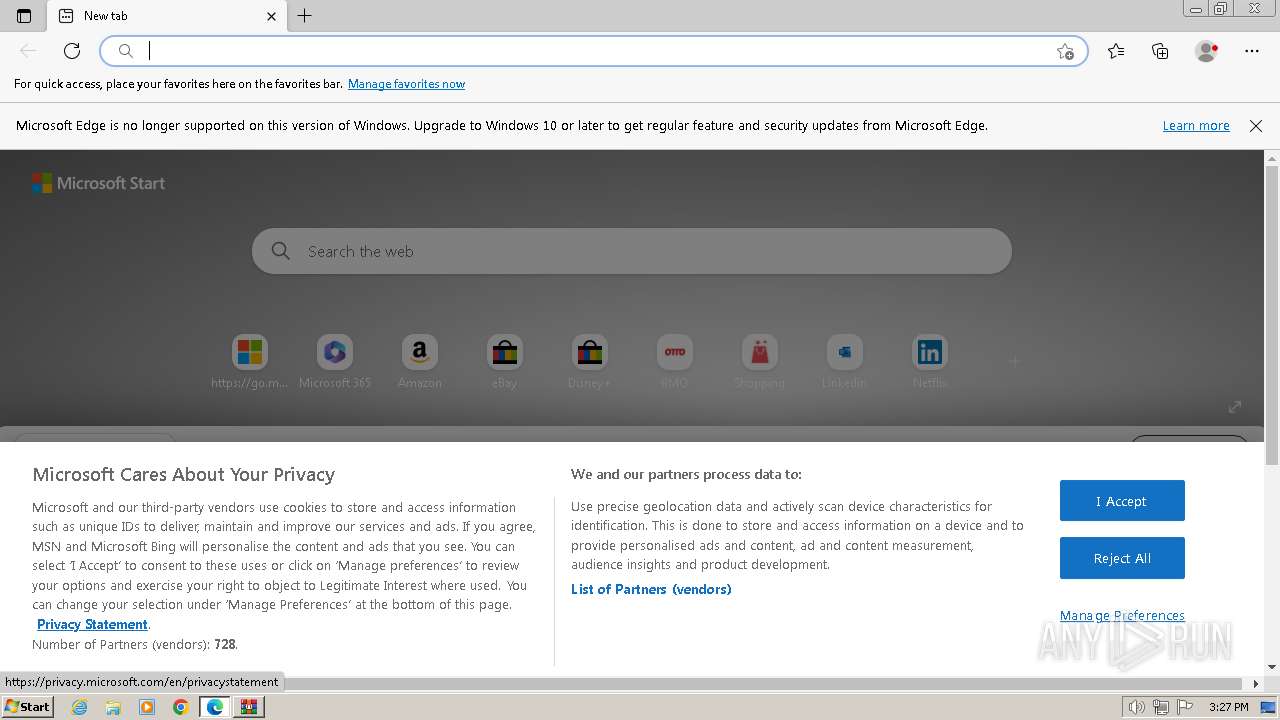Add a new quick link site

1014,361
